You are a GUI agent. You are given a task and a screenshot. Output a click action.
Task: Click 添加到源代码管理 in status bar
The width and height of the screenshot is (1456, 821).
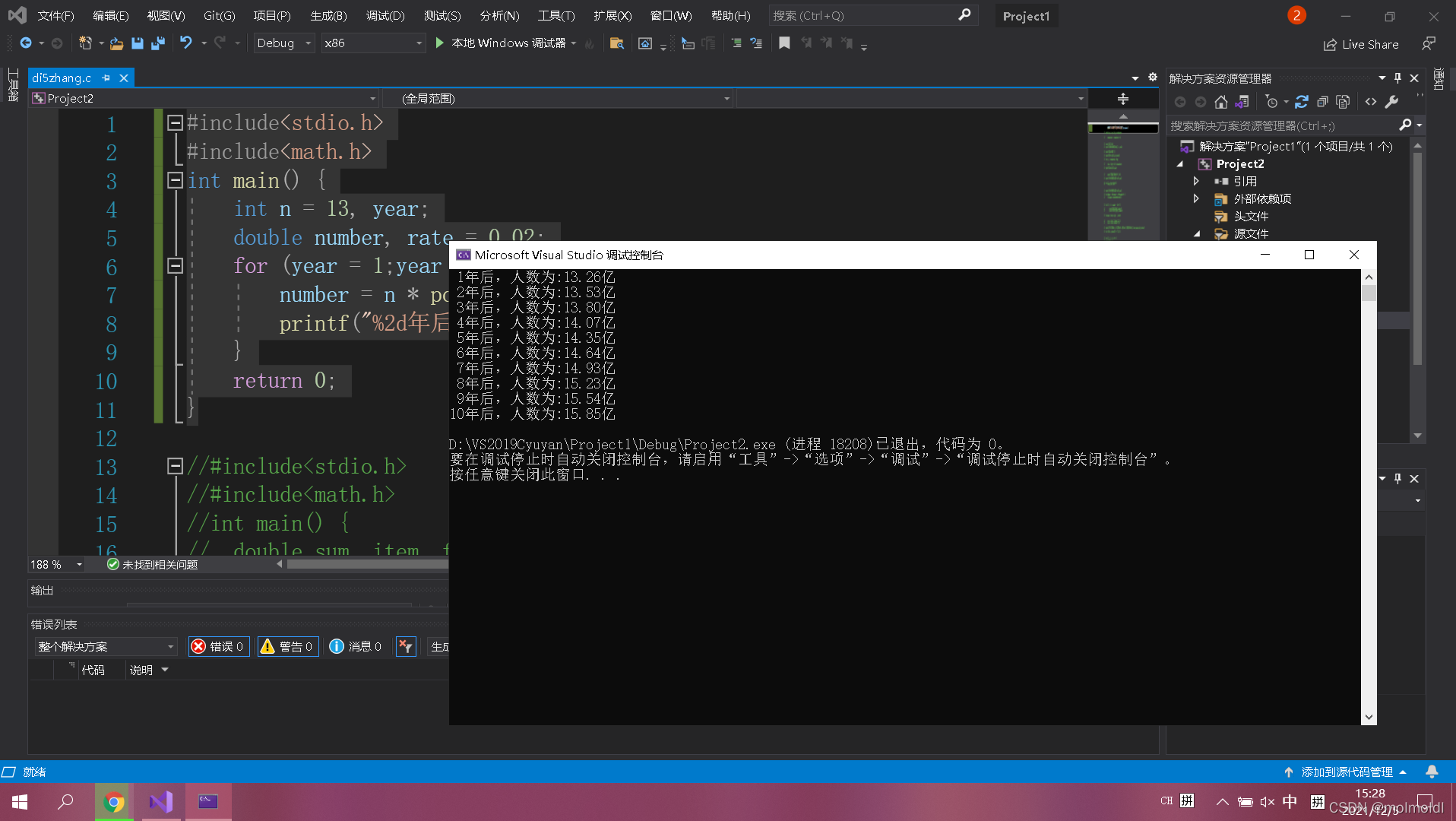pos(1346,772)
